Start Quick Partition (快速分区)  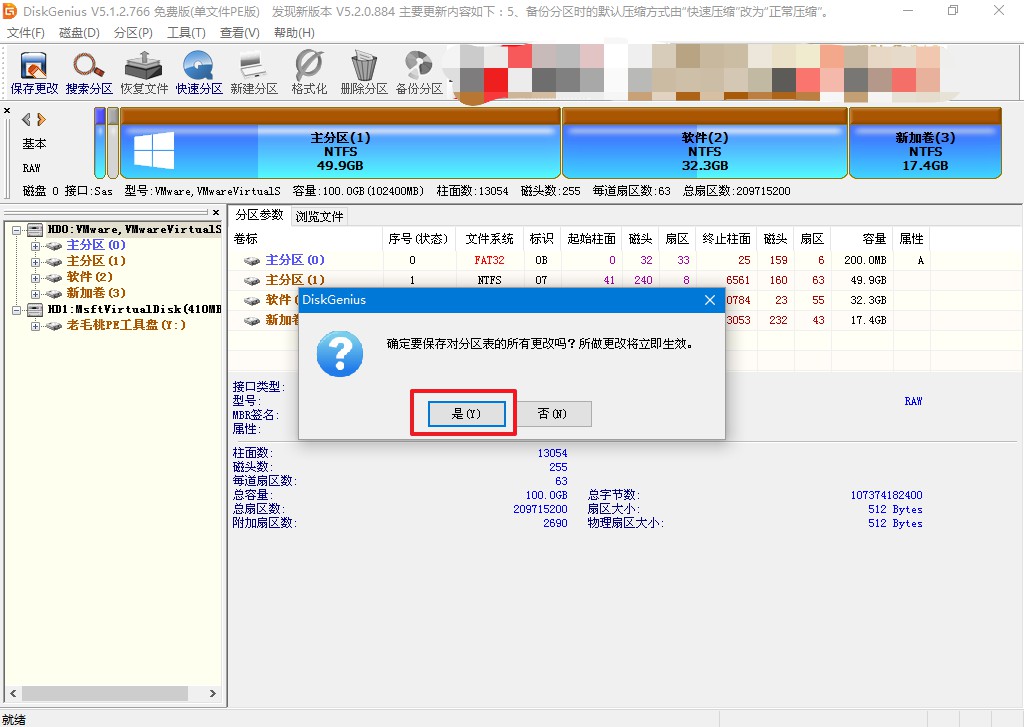(199, 73)
